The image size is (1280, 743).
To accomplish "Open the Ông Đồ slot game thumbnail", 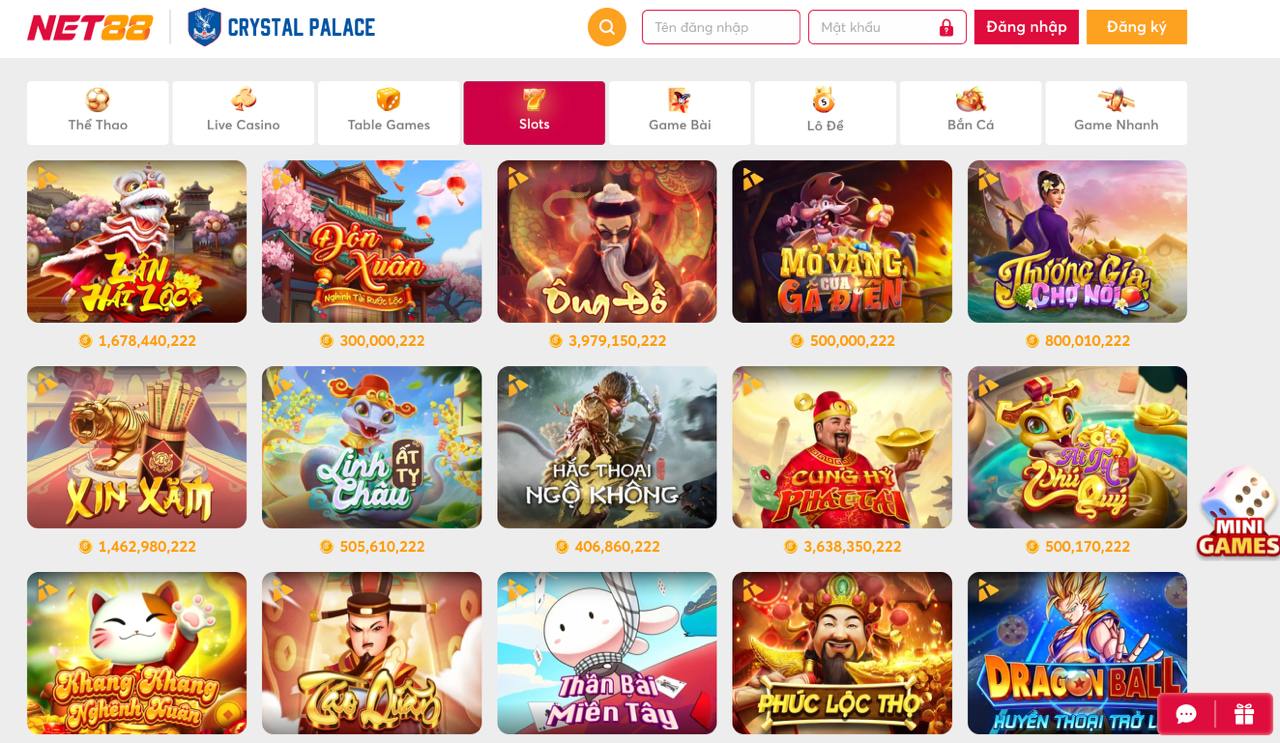I will click(x=607, y=241).
